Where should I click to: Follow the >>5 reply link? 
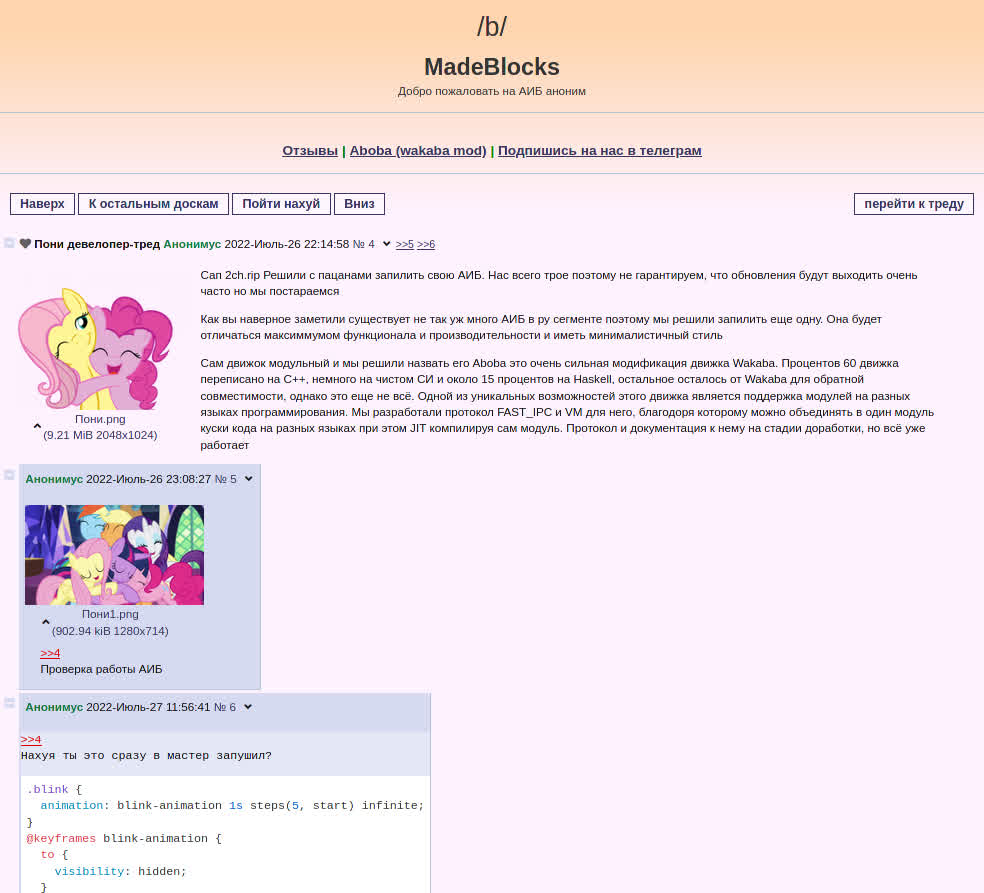click(405, 244)
